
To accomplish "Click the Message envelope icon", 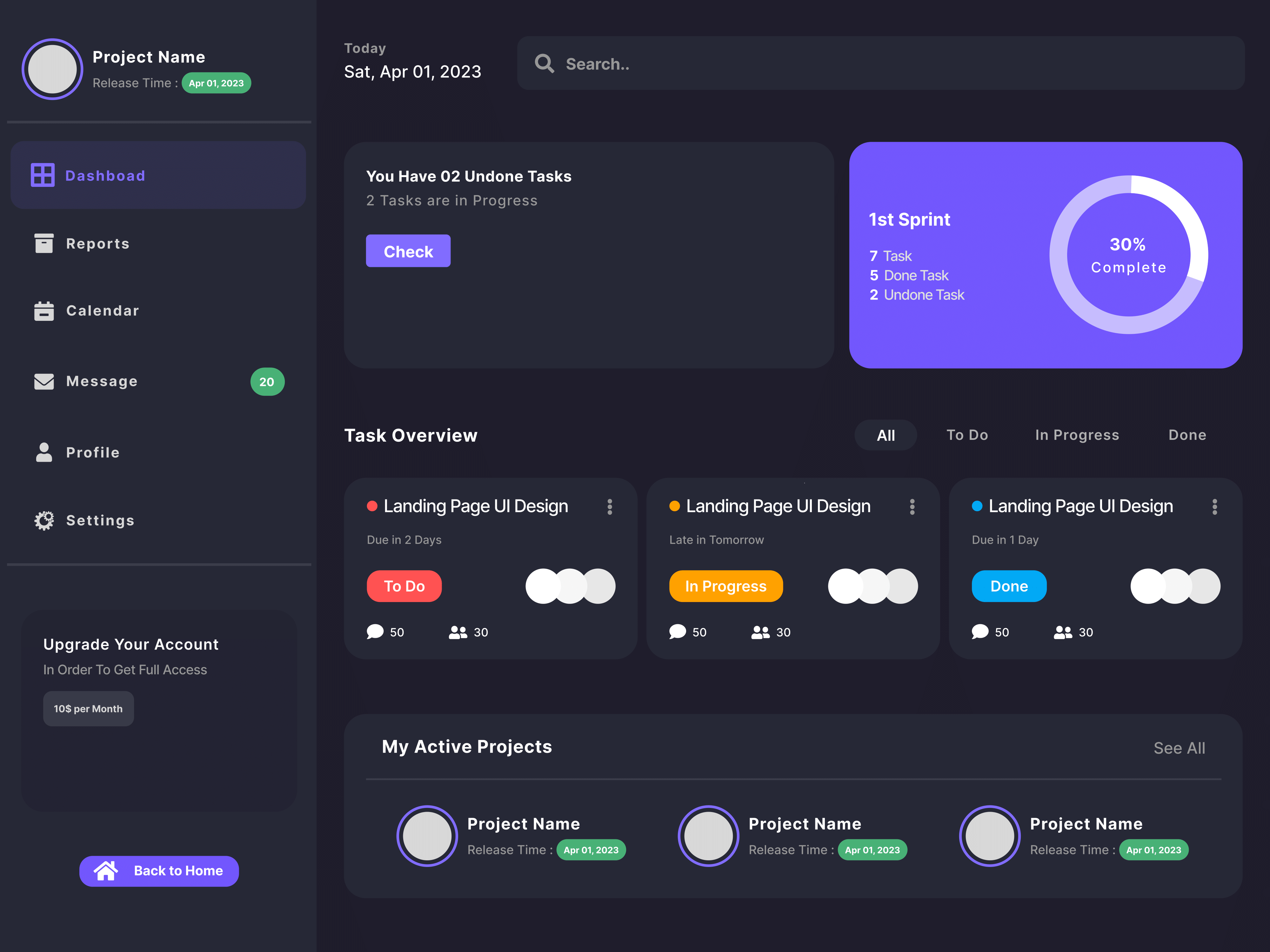I will pos(43,382).
